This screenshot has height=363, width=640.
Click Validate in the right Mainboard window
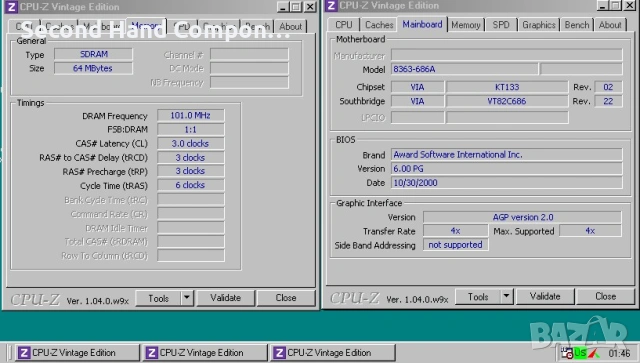point(545,296)
